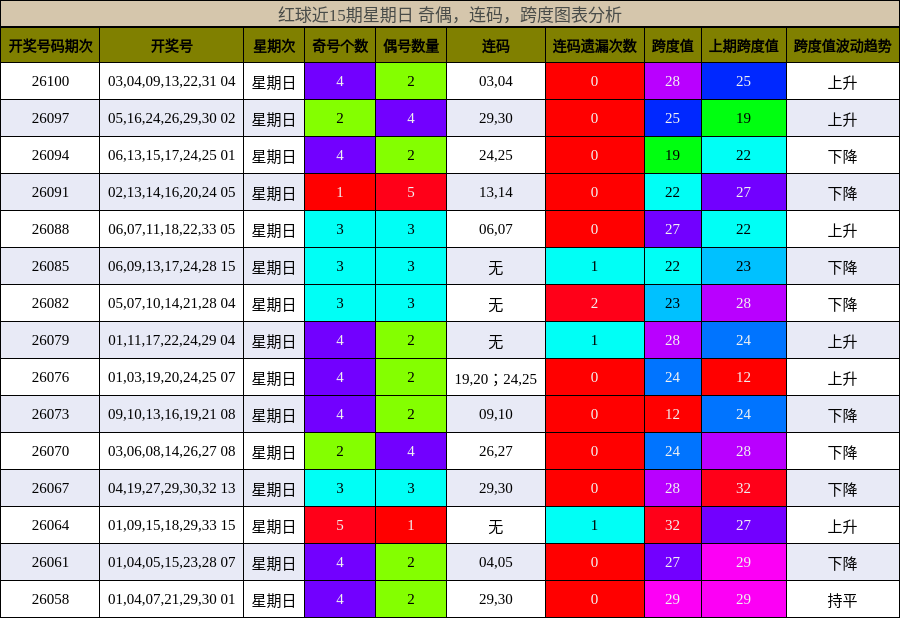Viewport: 900px width, 618px height.
Task: Select draw numbers 01,11,17,22,24,29 04
Action: pos(172,340)
